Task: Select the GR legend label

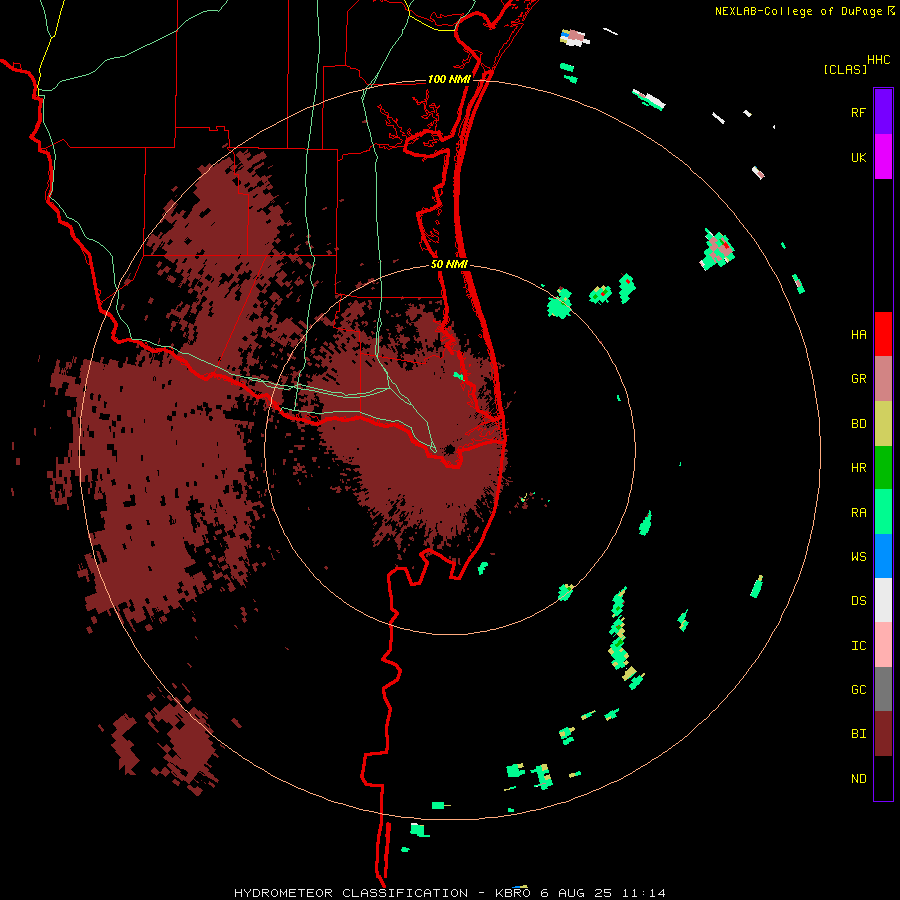Action: [x=858, y=379]
